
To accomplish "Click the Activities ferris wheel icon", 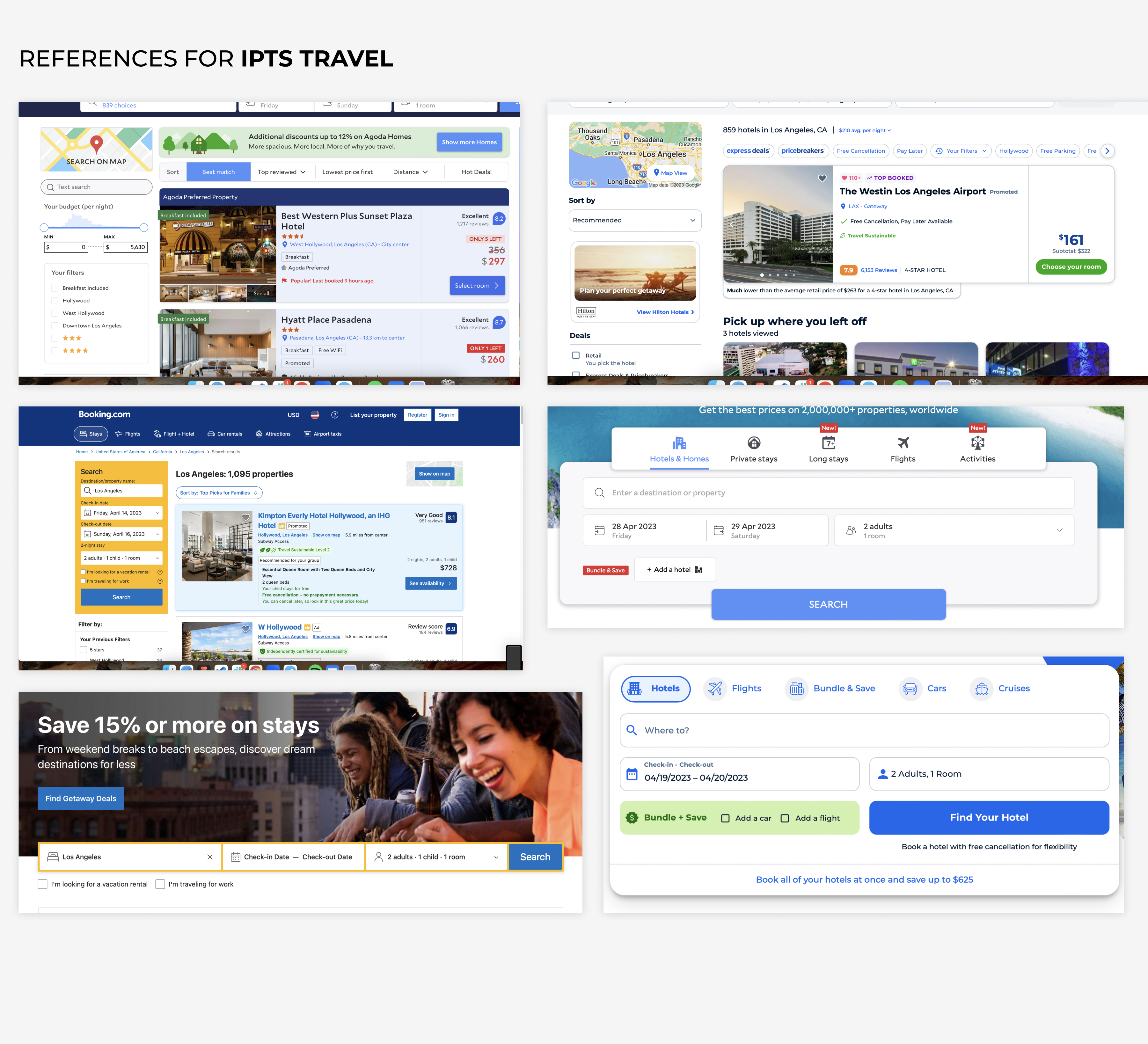I will (977, 442).
